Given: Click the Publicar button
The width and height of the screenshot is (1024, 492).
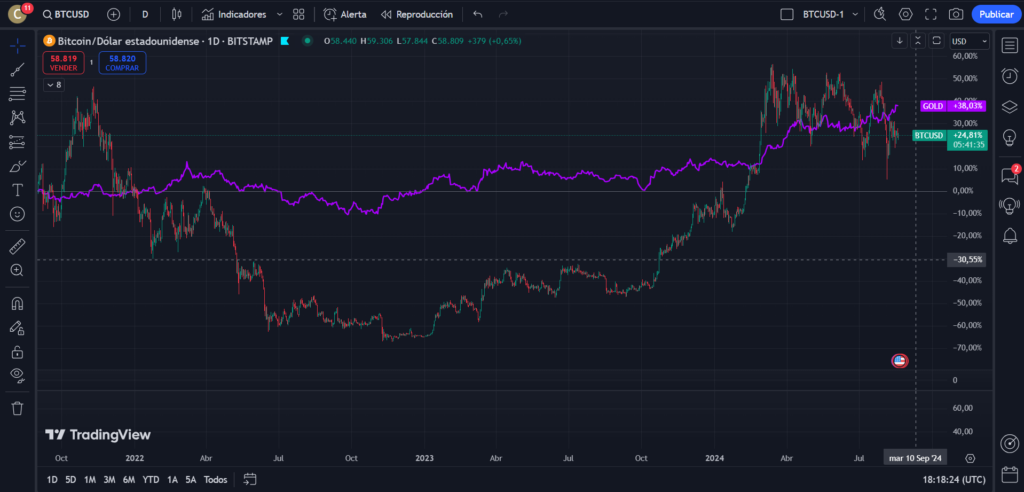Looking at the screenshot, I should point(996,14).
